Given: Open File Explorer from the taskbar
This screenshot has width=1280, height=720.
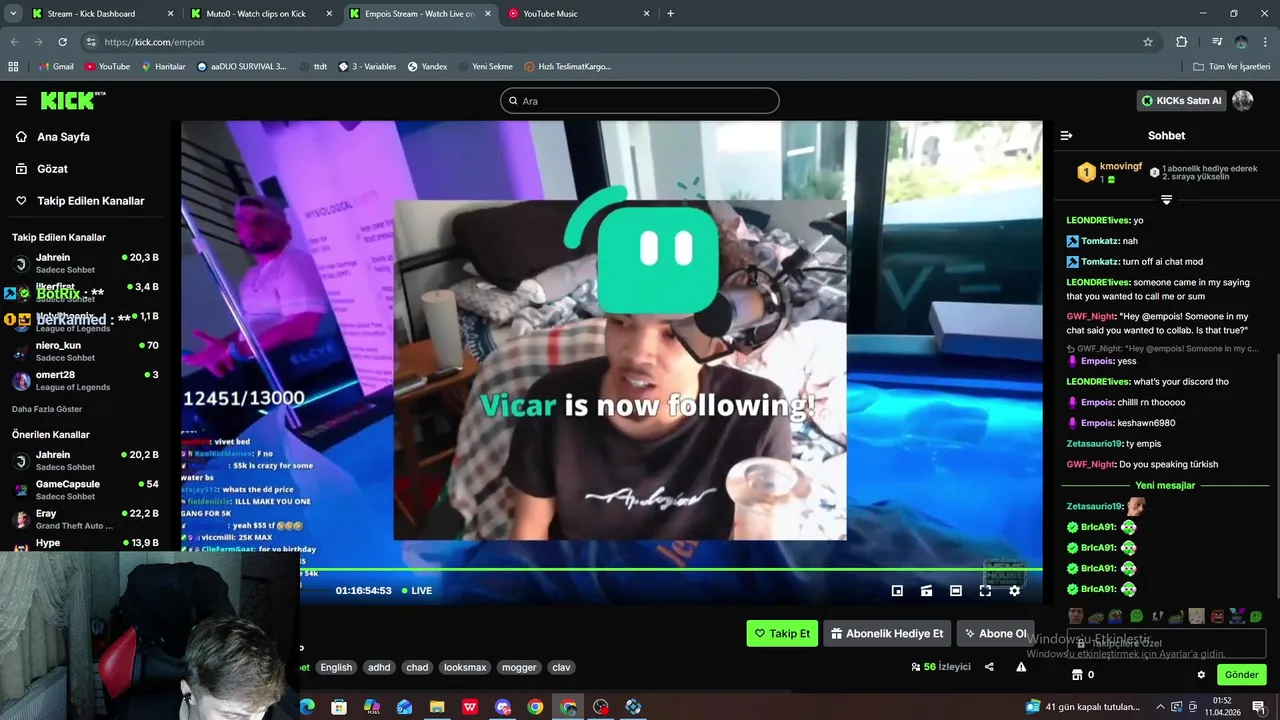Looking at the screenshot, I should coord(437,707).
